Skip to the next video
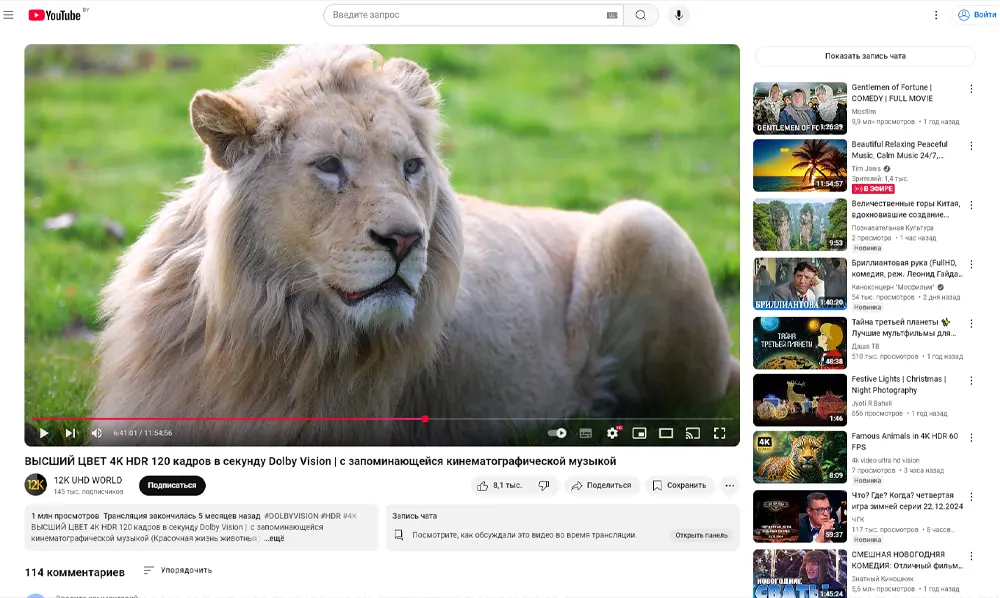1000x598 pixels. 70,433
